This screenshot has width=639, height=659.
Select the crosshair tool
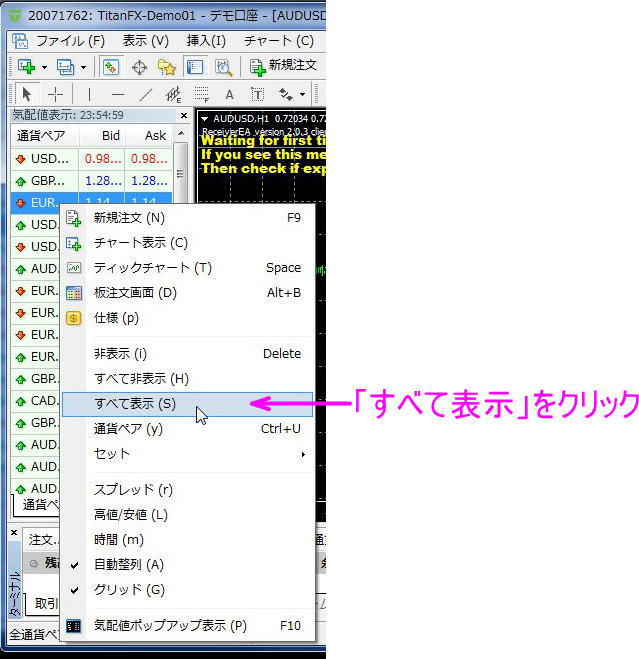[55, 94]
